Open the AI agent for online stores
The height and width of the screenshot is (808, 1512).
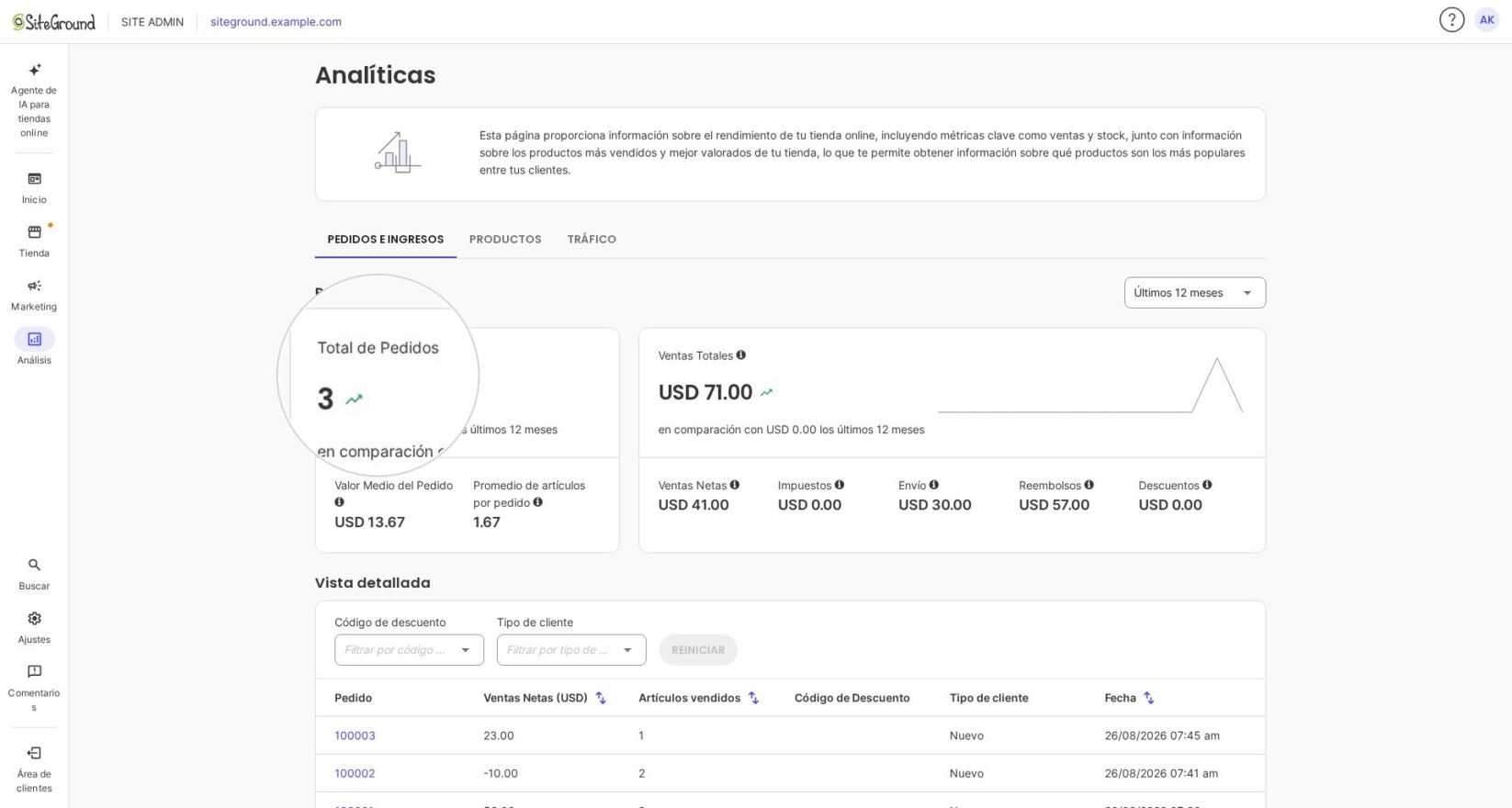coord(34,100)
